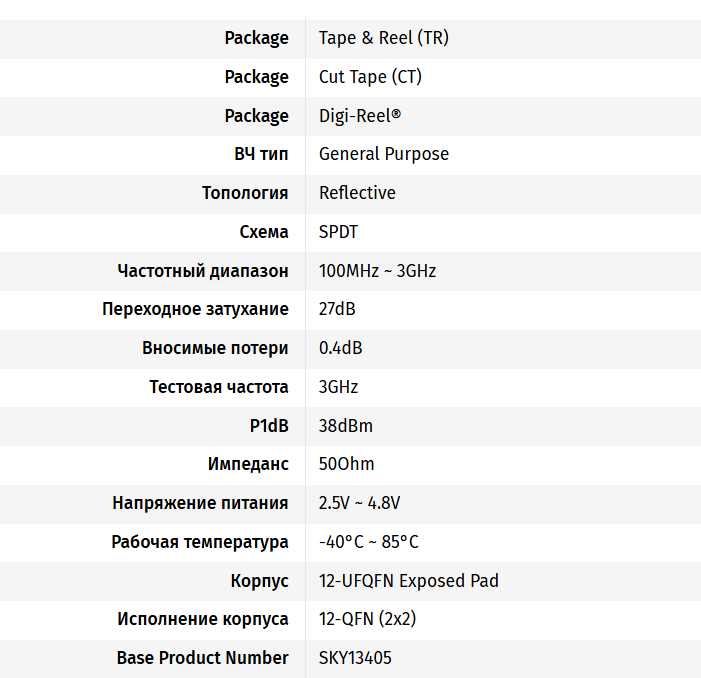Screen dimensions: 701x678
Task: Click the "-40°C ~ 85°C" temperature value
Action: (x=368, y=542)
